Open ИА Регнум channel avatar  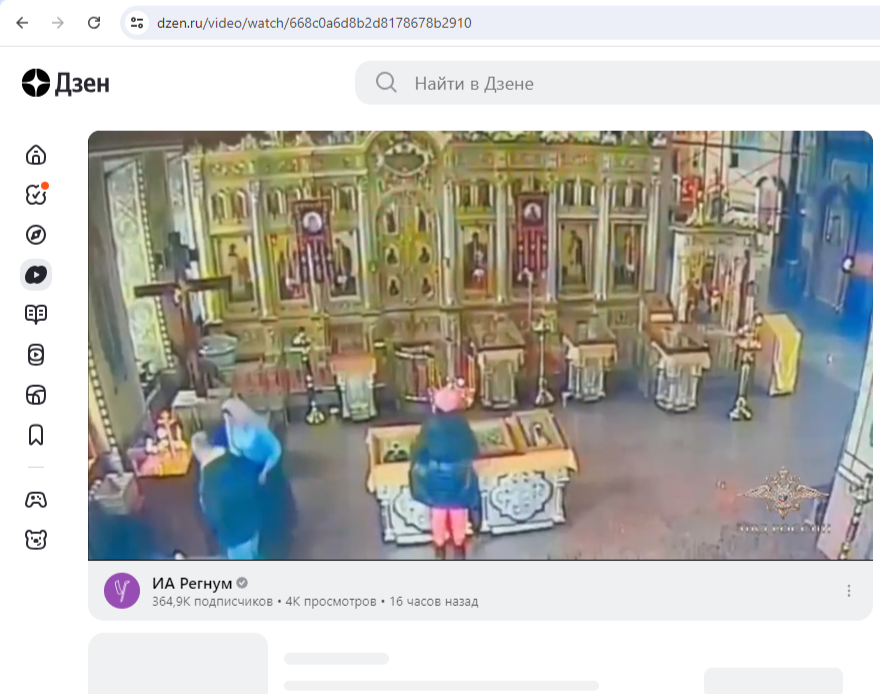[122, 591]
